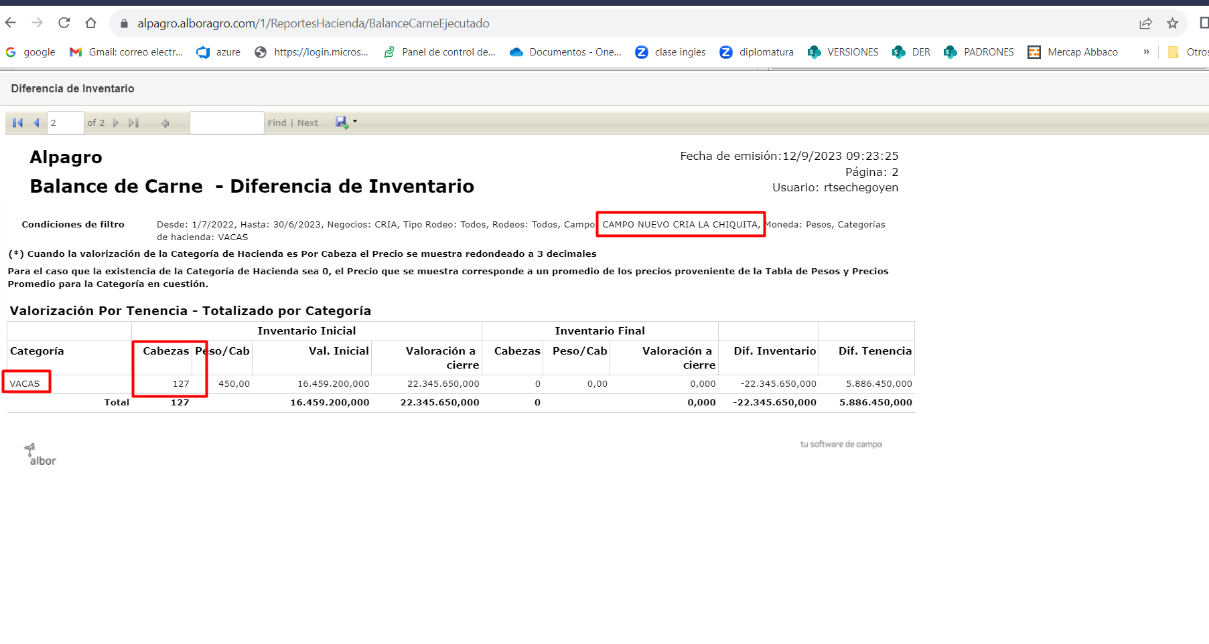Click the Fecha de emisión text
Image resolution: width=1209 pixels, height=644 pixels.
click(x=789, y=156)
